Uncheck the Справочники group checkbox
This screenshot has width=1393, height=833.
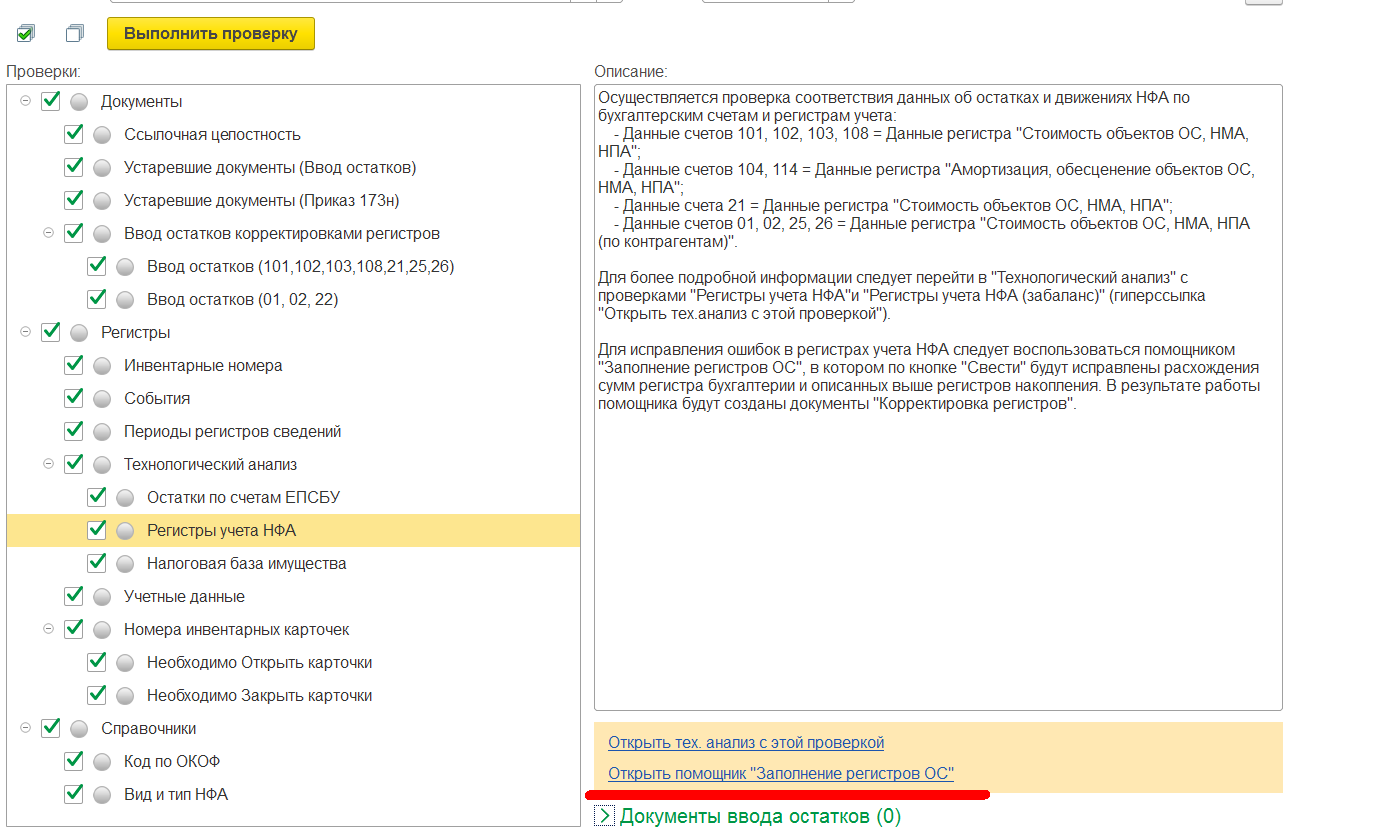pos(50,728)
